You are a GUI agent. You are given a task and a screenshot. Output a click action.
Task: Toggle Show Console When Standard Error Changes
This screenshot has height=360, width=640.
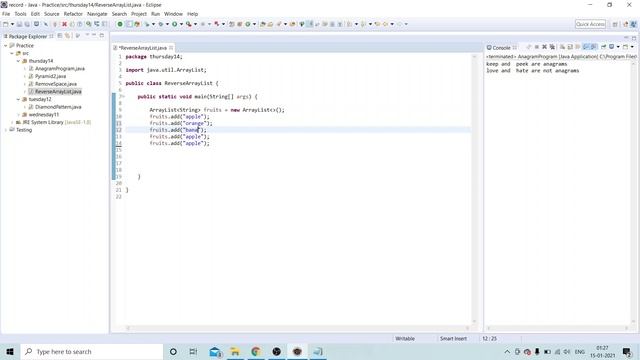pyautogui.click(x=593, y=47)
